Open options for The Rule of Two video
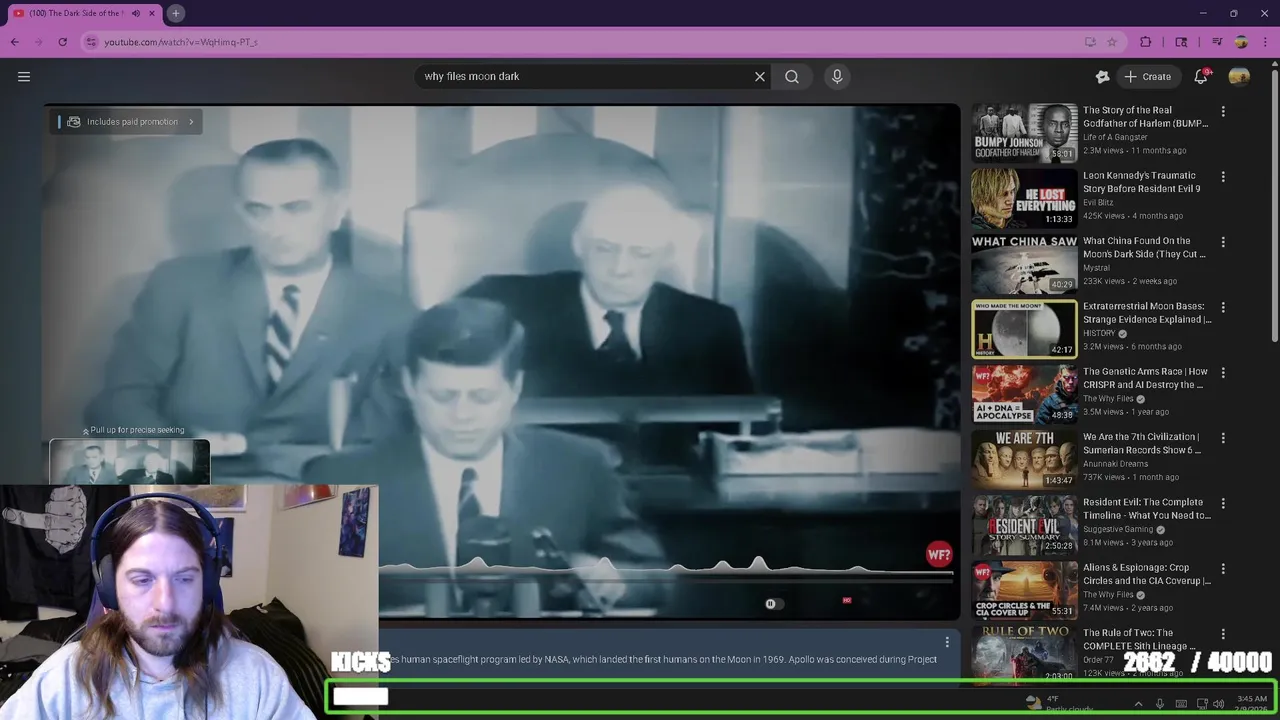Screen dimensions: 1280x720 pos(1222,634)
